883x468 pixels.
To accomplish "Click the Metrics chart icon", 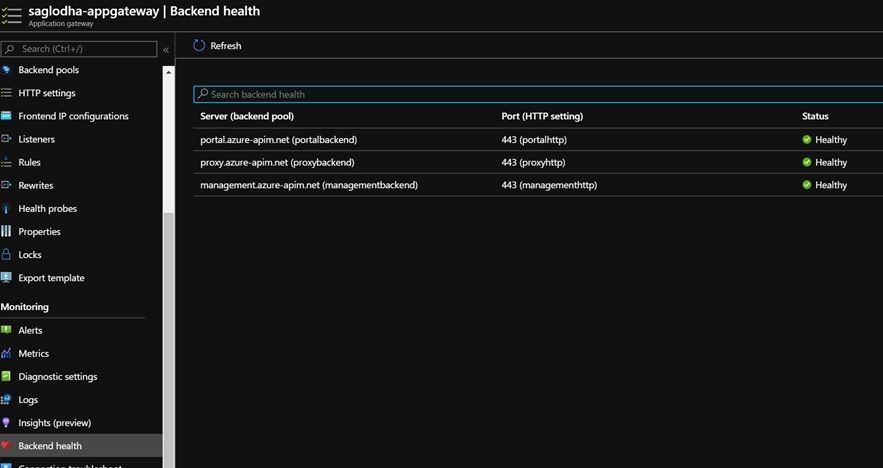I will tap(6, 353).
